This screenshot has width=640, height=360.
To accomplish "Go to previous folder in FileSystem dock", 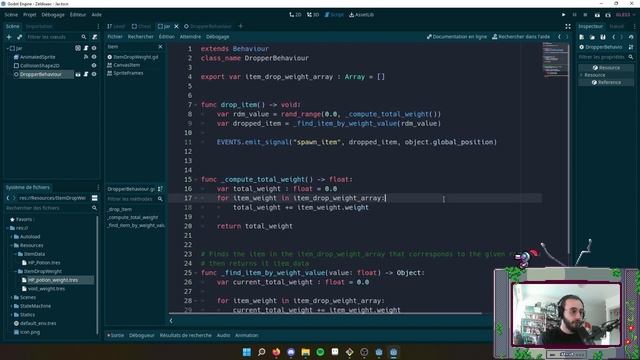I will pyautogui.click(x=8, y=198).
